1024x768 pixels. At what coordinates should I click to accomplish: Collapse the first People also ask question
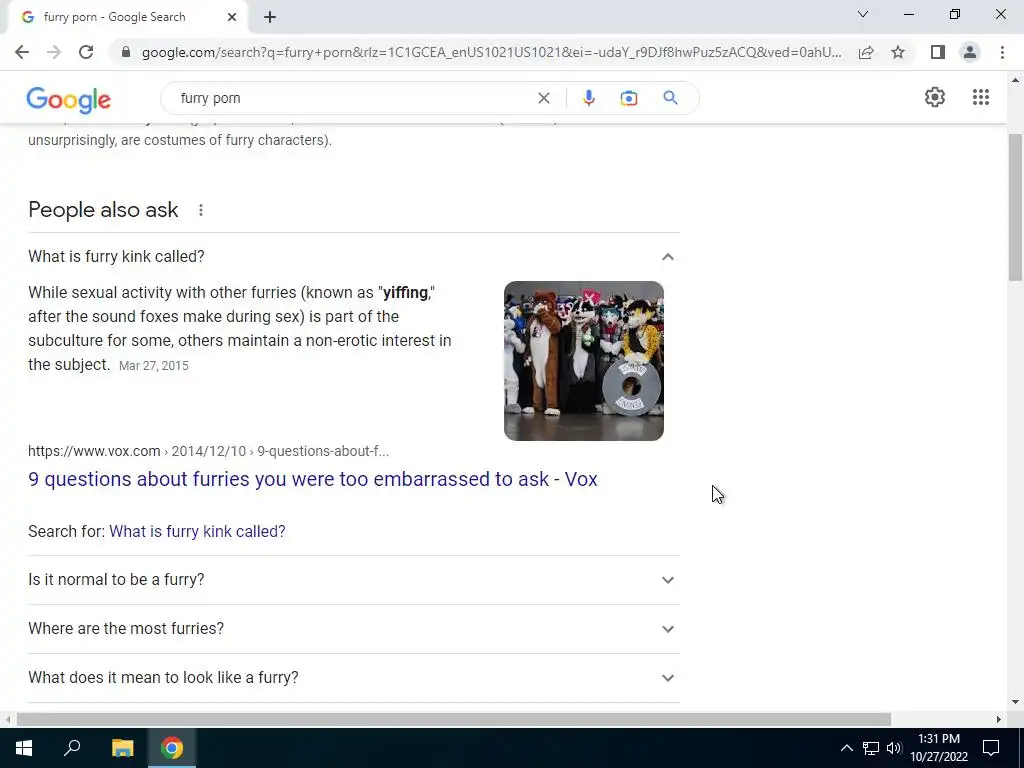pyautogui.click(x=353, y=257)
